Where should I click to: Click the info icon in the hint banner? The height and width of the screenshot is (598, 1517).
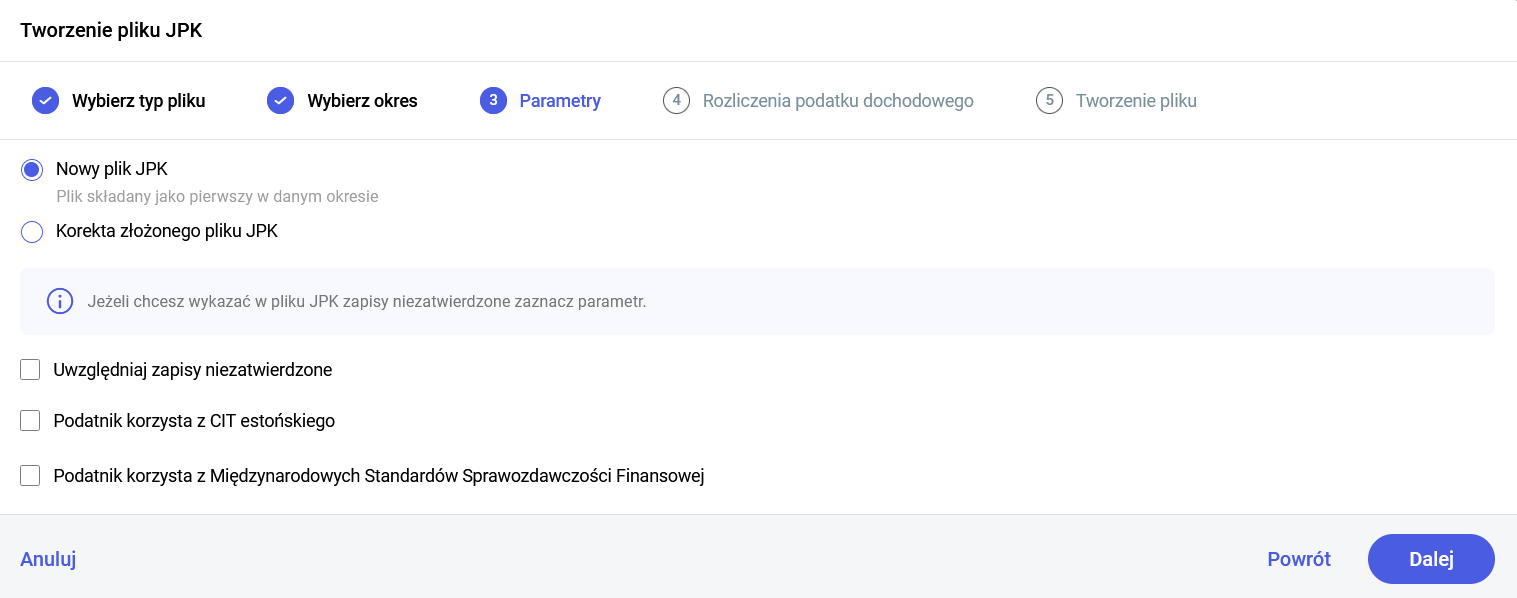[x=61, y=301]
